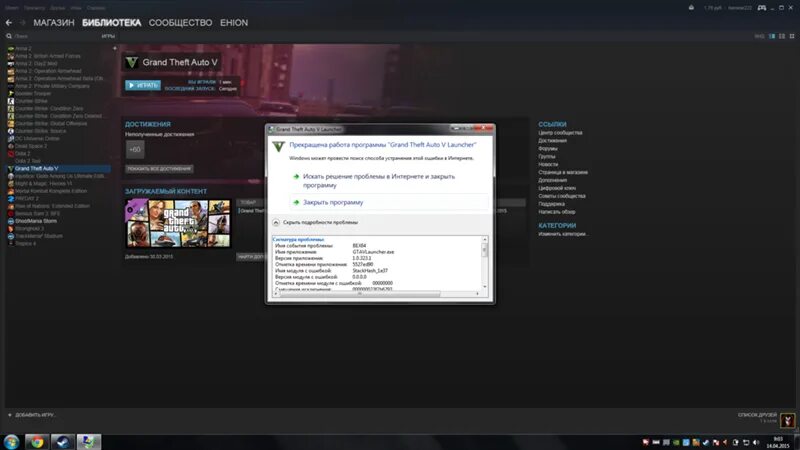The width and height of the screenshot is (800, 450).
Task: Click ДОБАВИТЬ ИГРУ at bottom left
Action: coord(32,415)
